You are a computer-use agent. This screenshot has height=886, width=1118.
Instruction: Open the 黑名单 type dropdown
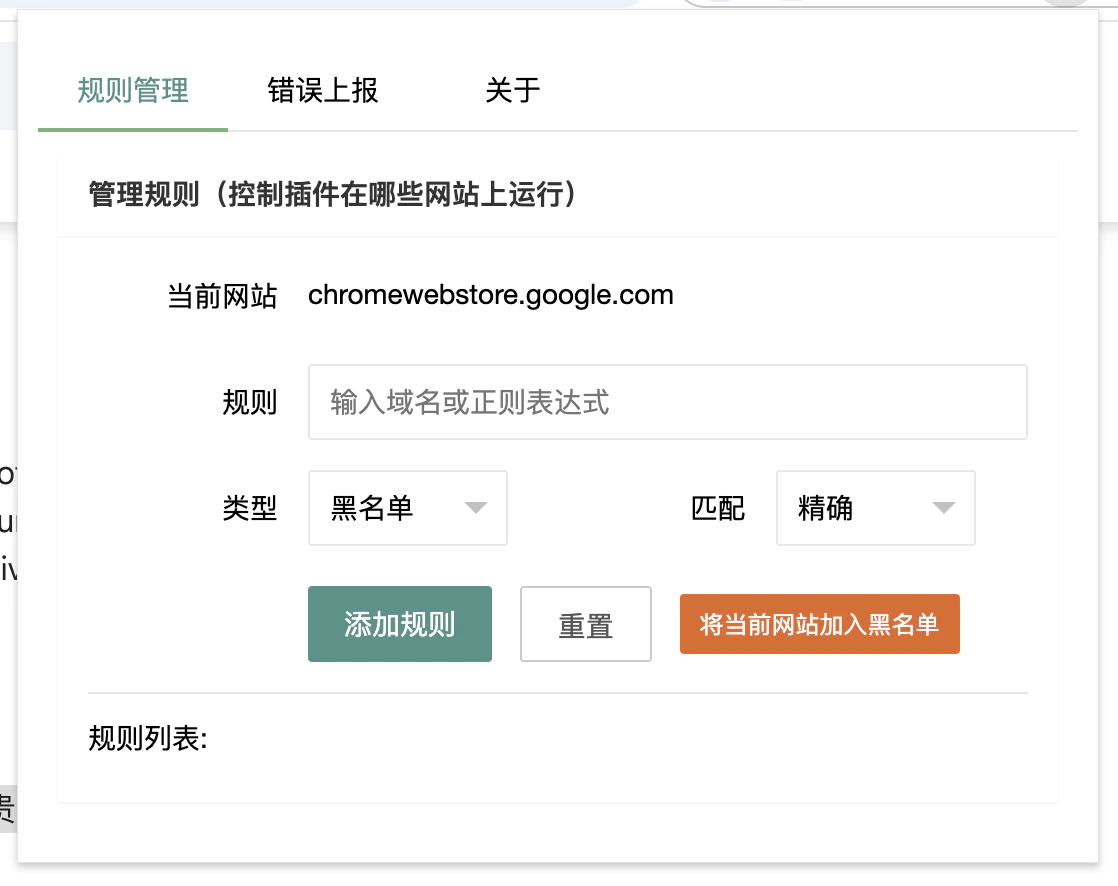coord(407,508)
